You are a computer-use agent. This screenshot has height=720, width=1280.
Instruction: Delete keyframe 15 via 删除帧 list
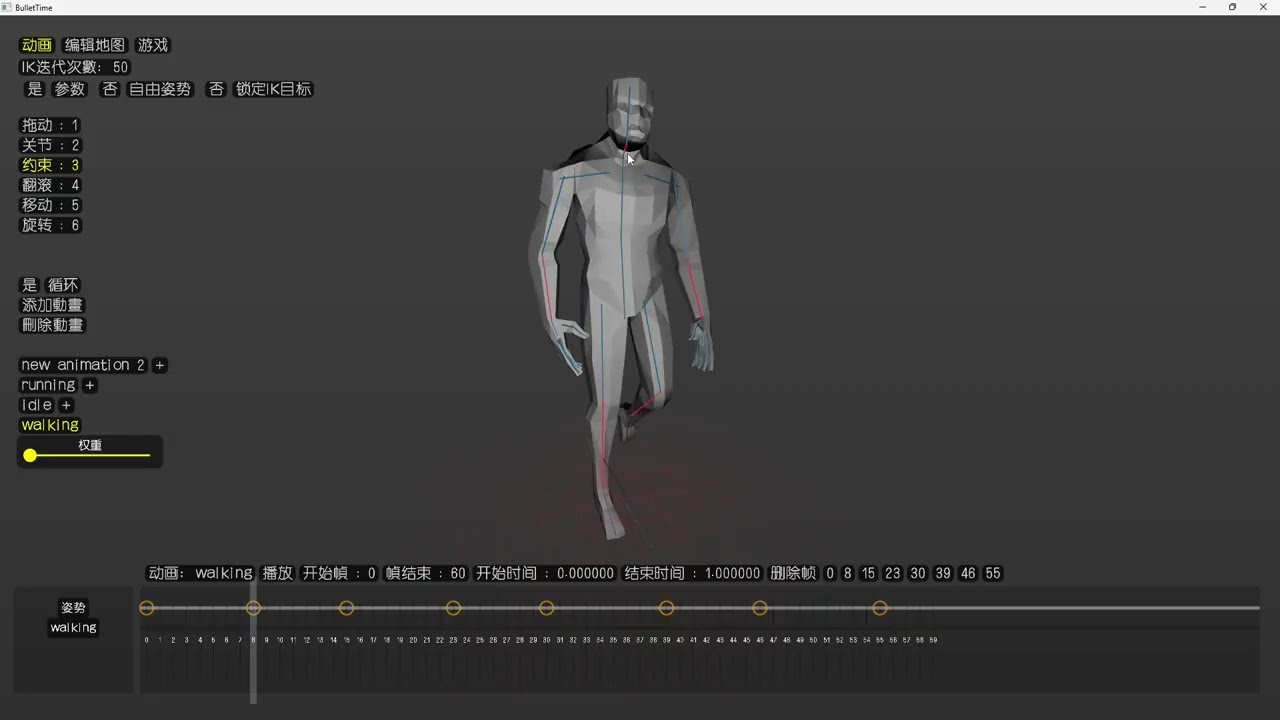pyautogui.click(x=868, y=573)
